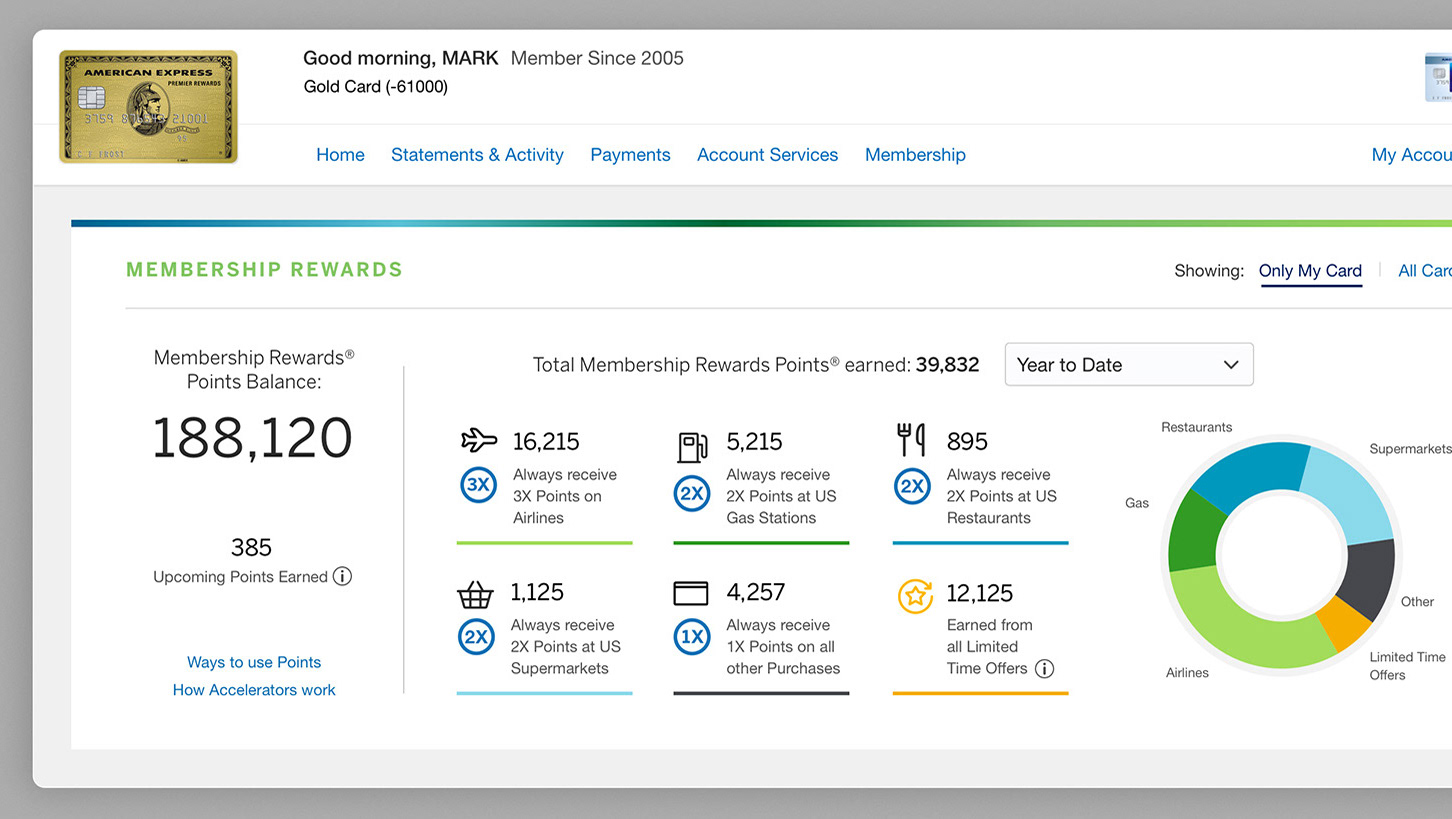
Task: Click the 385 upcoming points value
Action: pyautogui.click(x=251, y=547)
